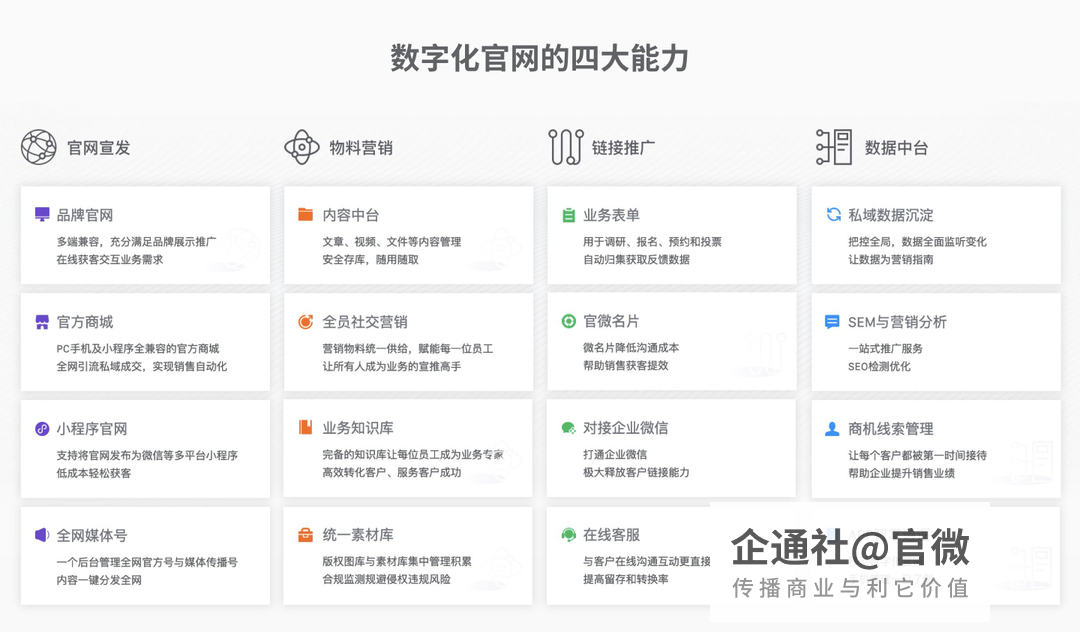The height and width of the screenshot is (632, 1080).
Task: Select the 在线客服 feature title
Action: 611,535
